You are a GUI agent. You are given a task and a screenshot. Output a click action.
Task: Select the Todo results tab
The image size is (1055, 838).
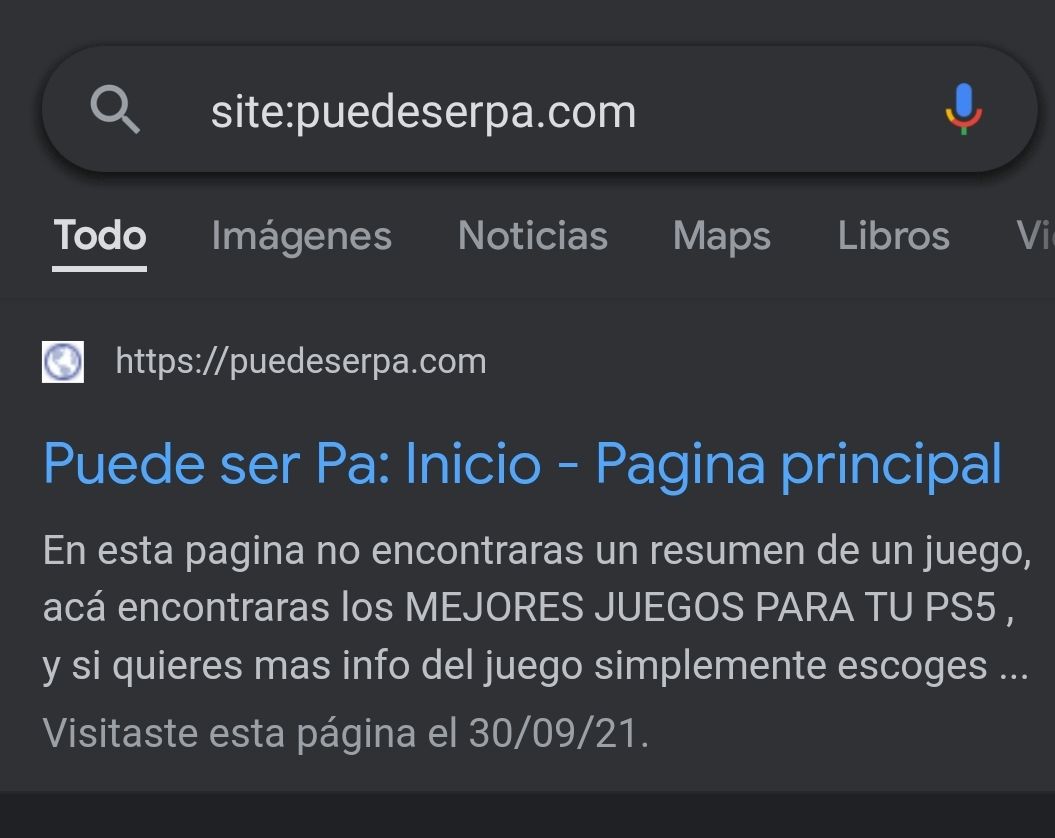click(100, 236)
